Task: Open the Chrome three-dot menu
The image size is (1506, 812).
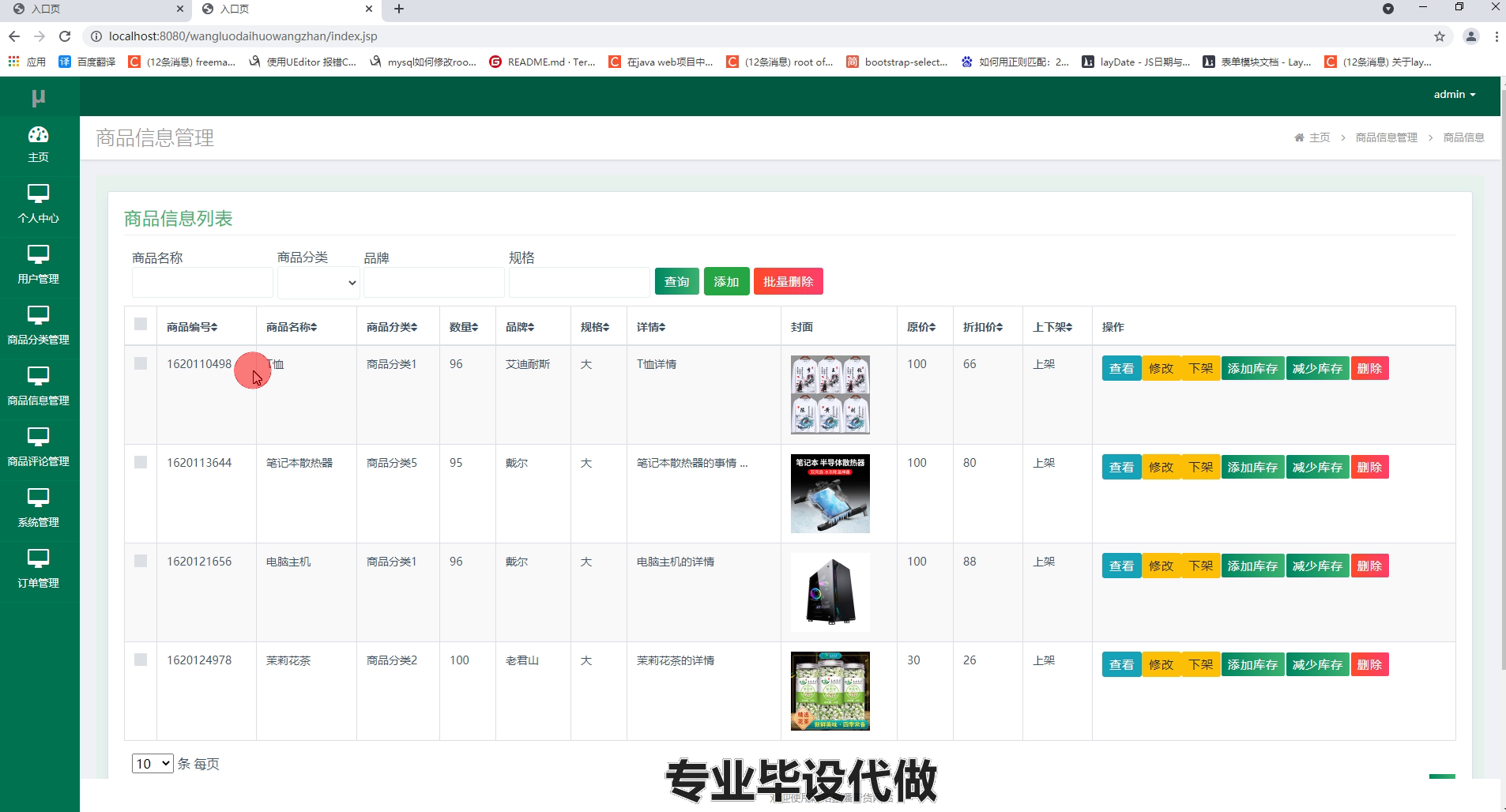Action: [x=1496, y=36]
